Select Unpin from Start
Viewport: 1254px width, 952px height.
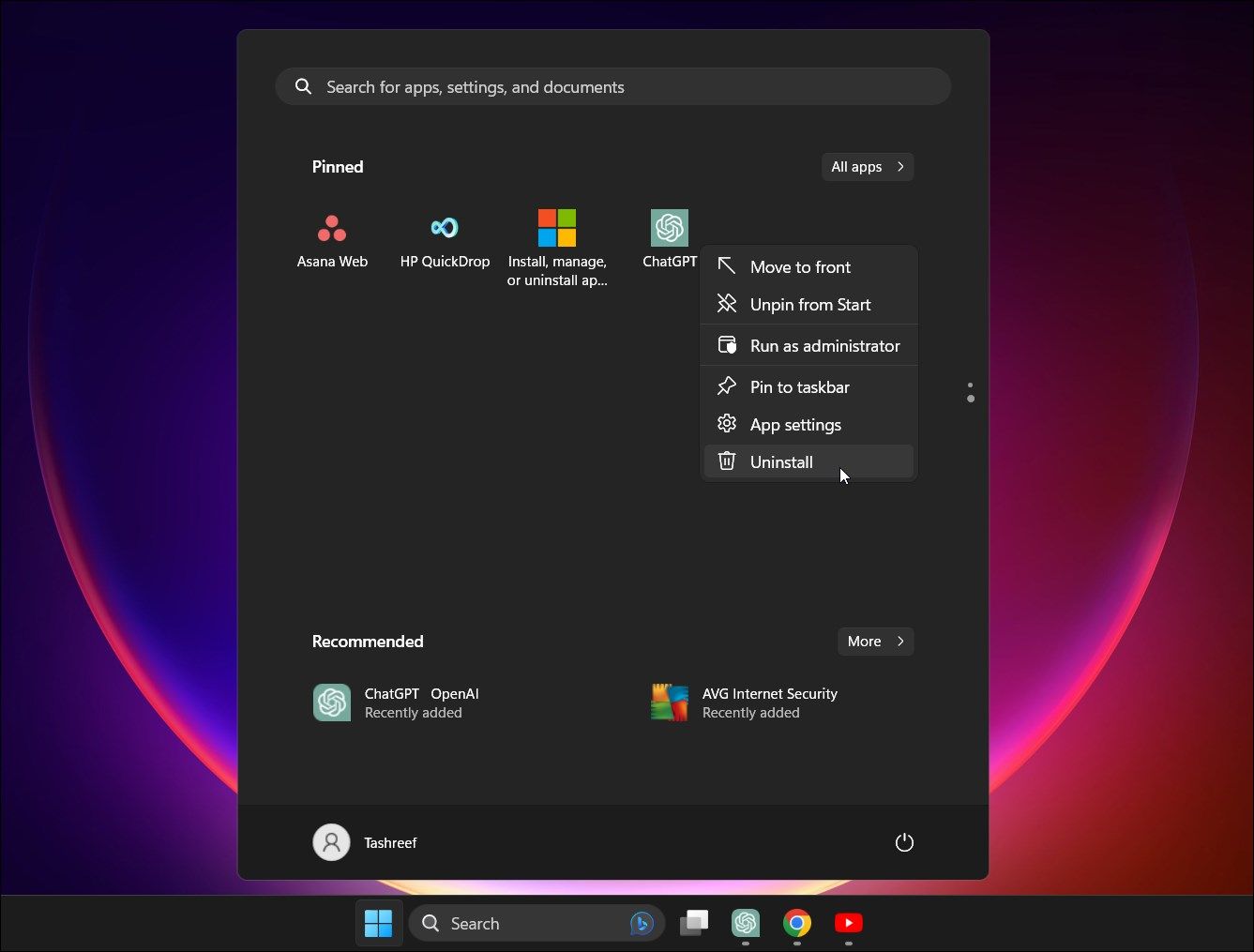(x=809, y=304)
